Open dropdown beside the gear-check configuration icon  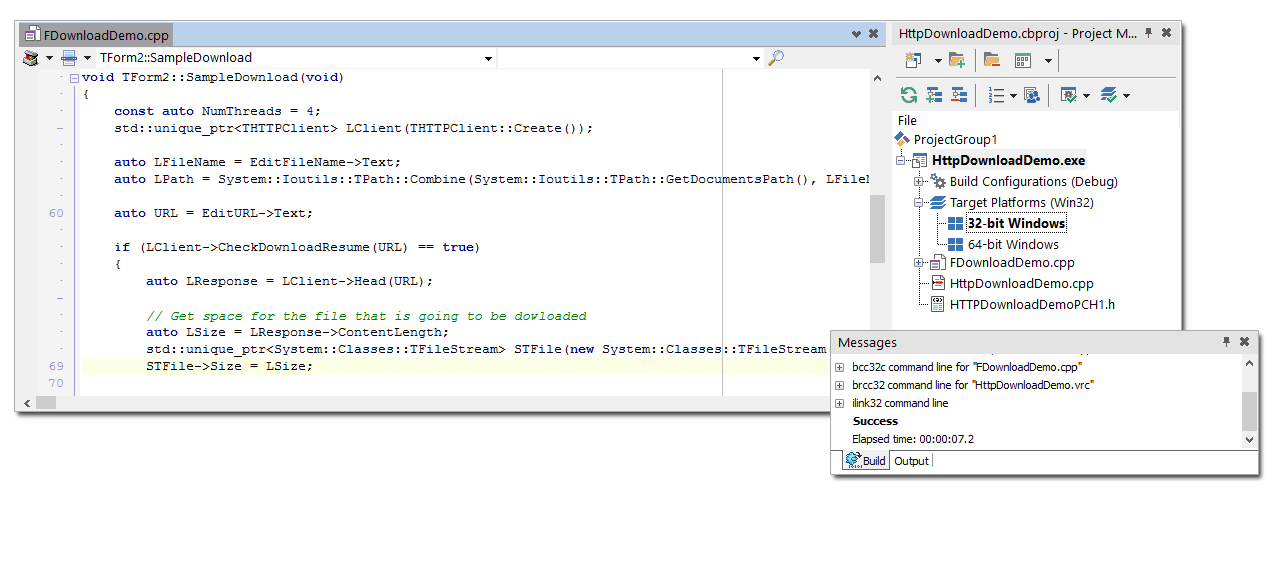click(1086, 96)
